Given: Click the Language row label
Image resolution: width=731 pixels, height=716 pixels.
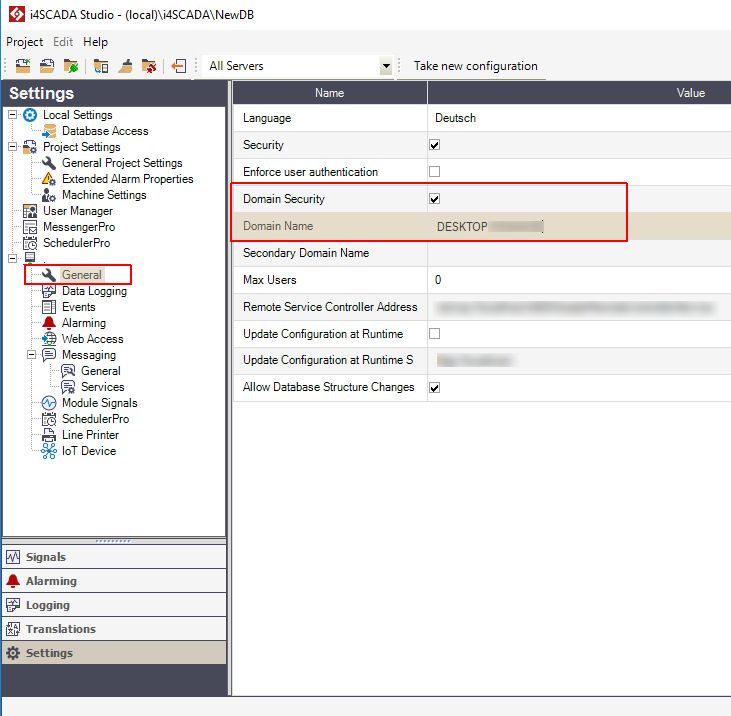Looking at the screenshot, I should [x=267, y=118].
